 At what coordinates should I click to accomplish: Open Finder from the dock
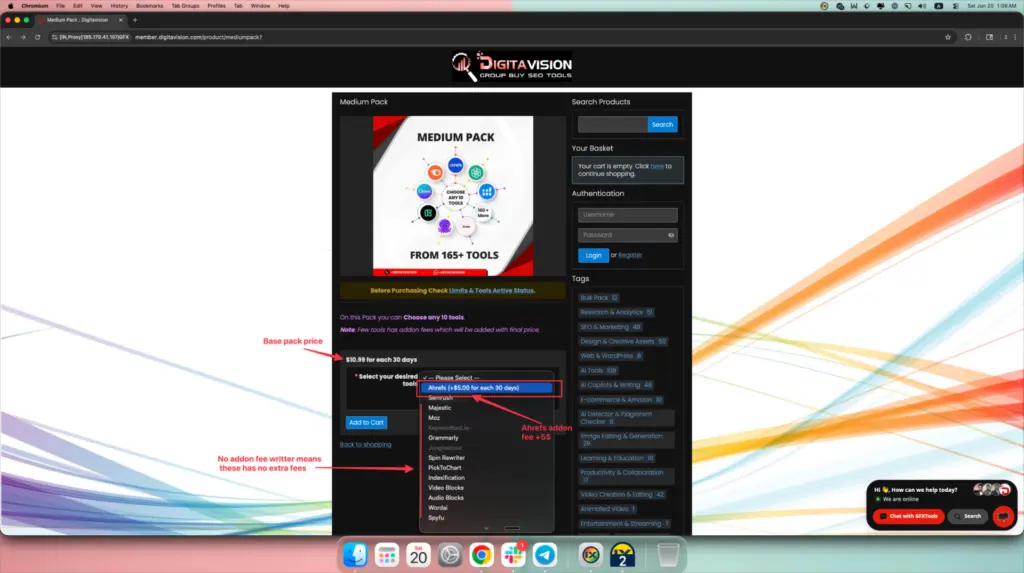[355, 555]
